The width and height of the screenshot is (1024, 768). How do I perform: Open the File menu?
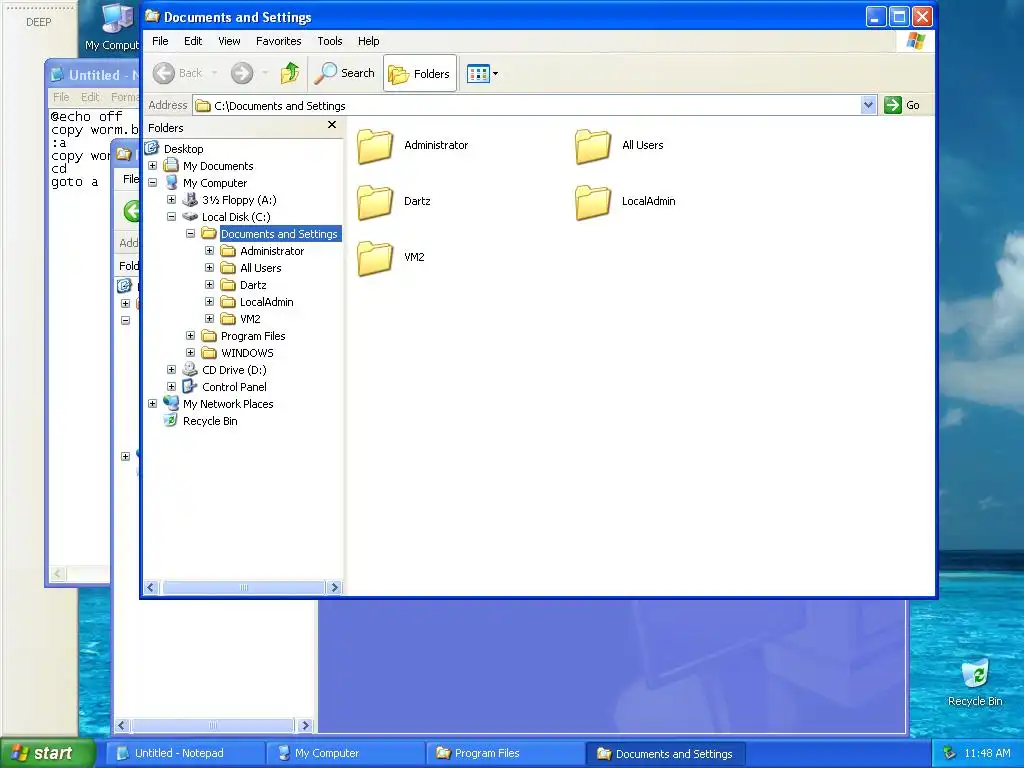160,40
